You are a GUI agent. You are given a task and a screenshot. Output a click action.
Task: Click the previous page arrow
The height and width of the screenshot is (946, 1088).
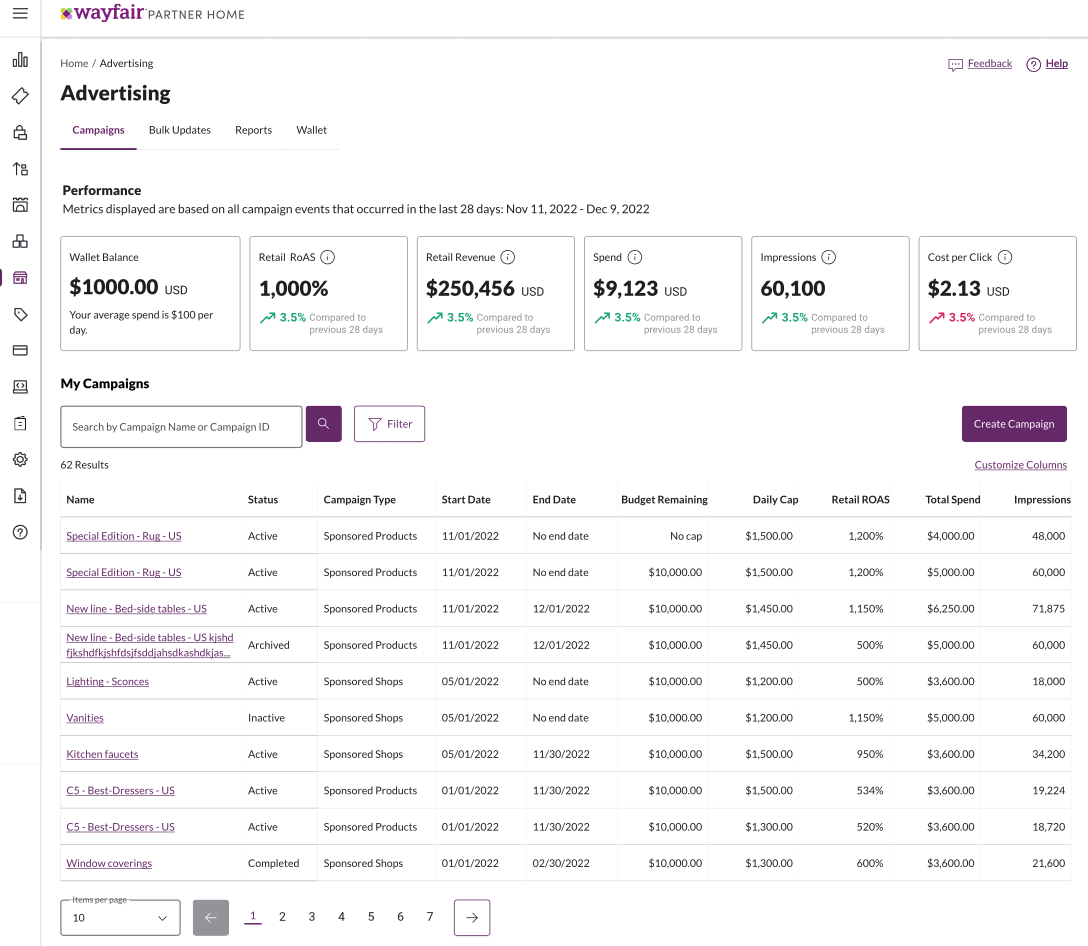211,918
